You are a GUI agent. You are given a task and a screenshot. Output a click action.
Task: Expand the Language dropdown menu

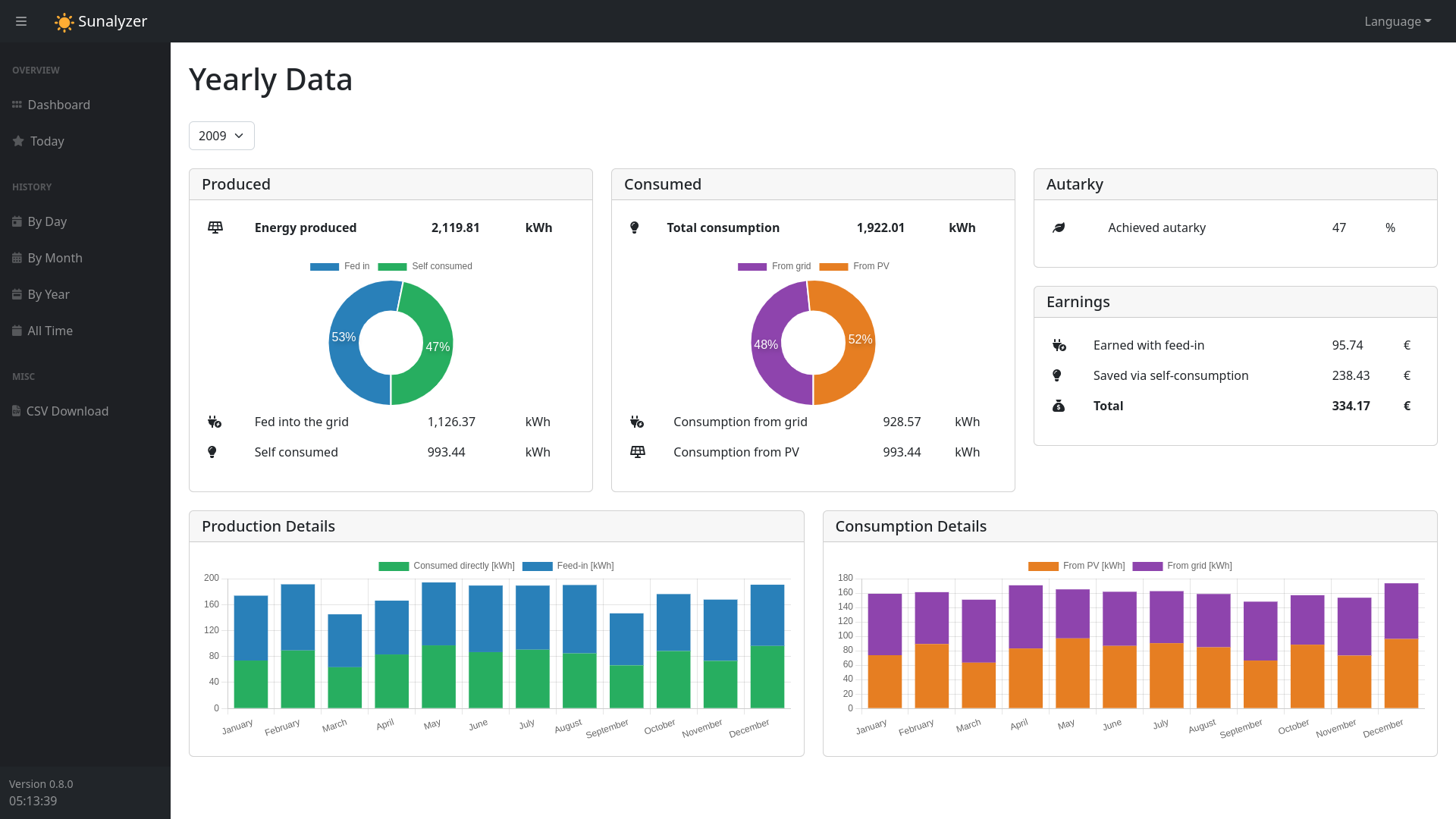coord(1397,21)
